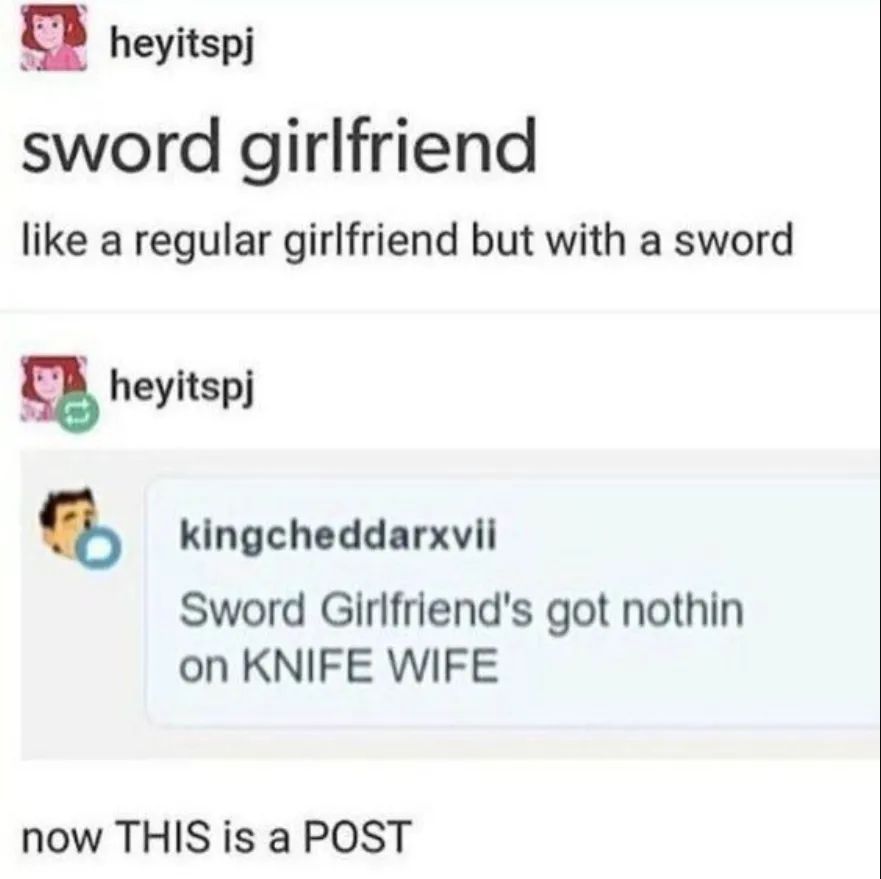Click the blue reply bubble badge
The image size is (881, 879).
click(100, 546)
